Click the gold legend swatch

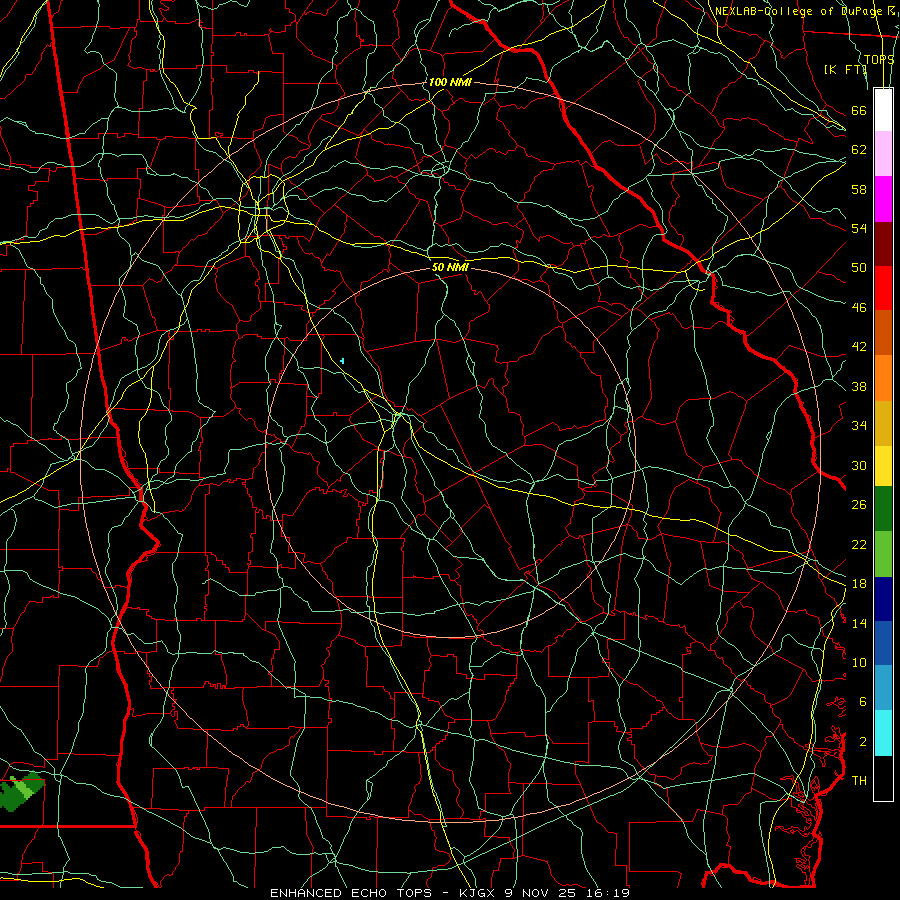[883, 422]
